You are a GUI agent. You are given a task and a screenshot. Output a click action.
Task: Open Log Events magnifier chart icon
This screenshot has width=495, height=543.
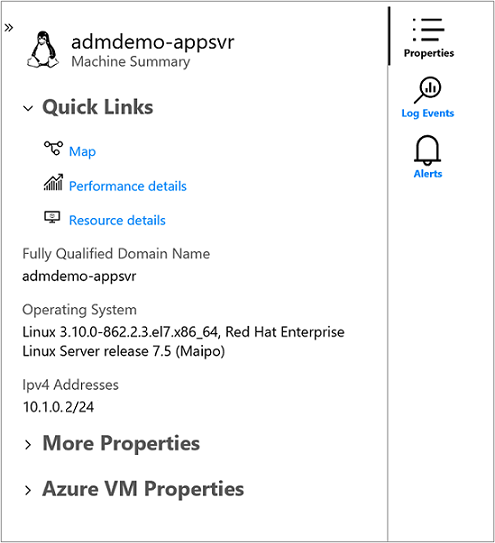click(427, 90)
